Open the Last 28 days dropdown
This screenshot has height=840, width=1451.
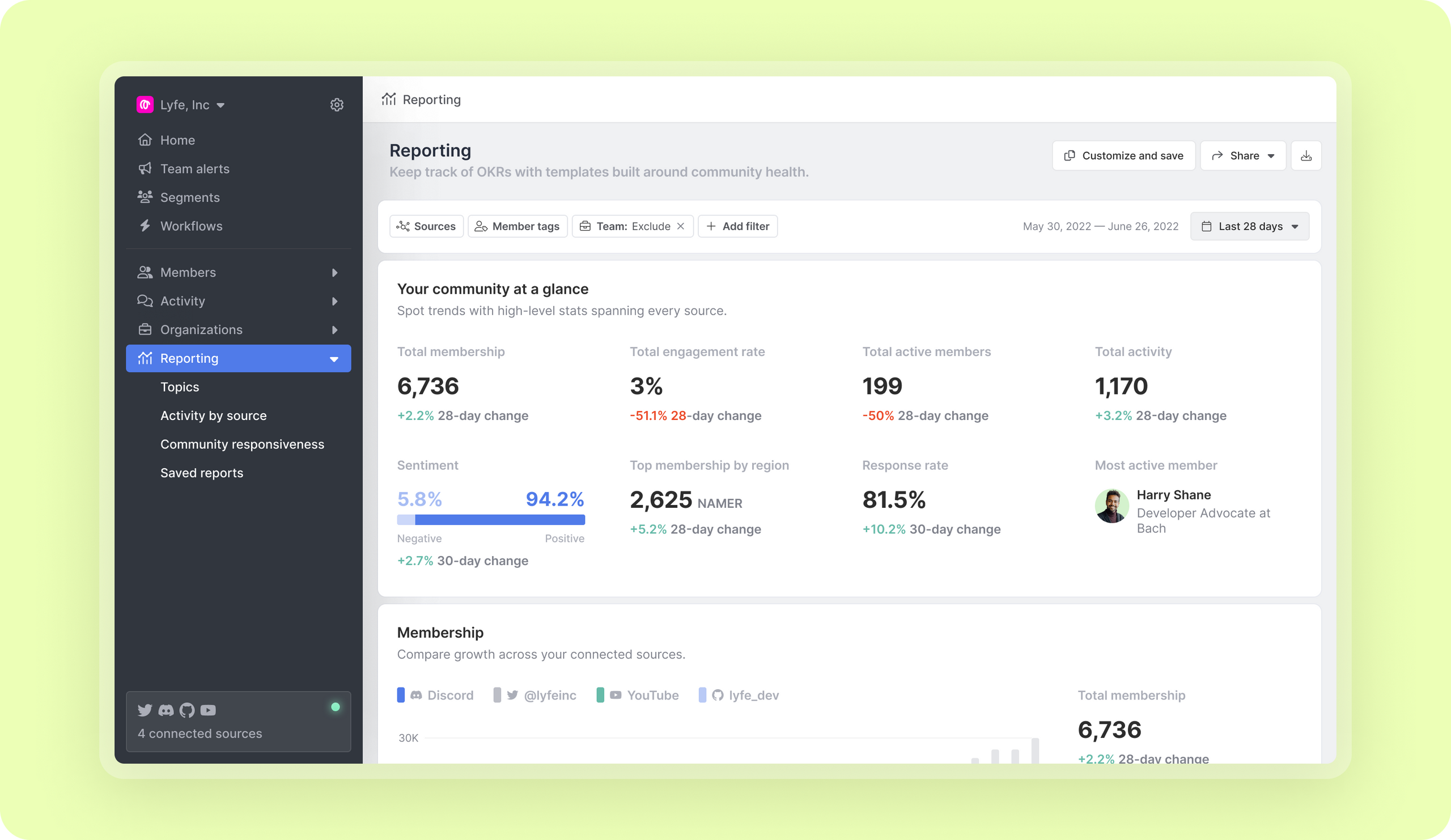coord(1249,226)
